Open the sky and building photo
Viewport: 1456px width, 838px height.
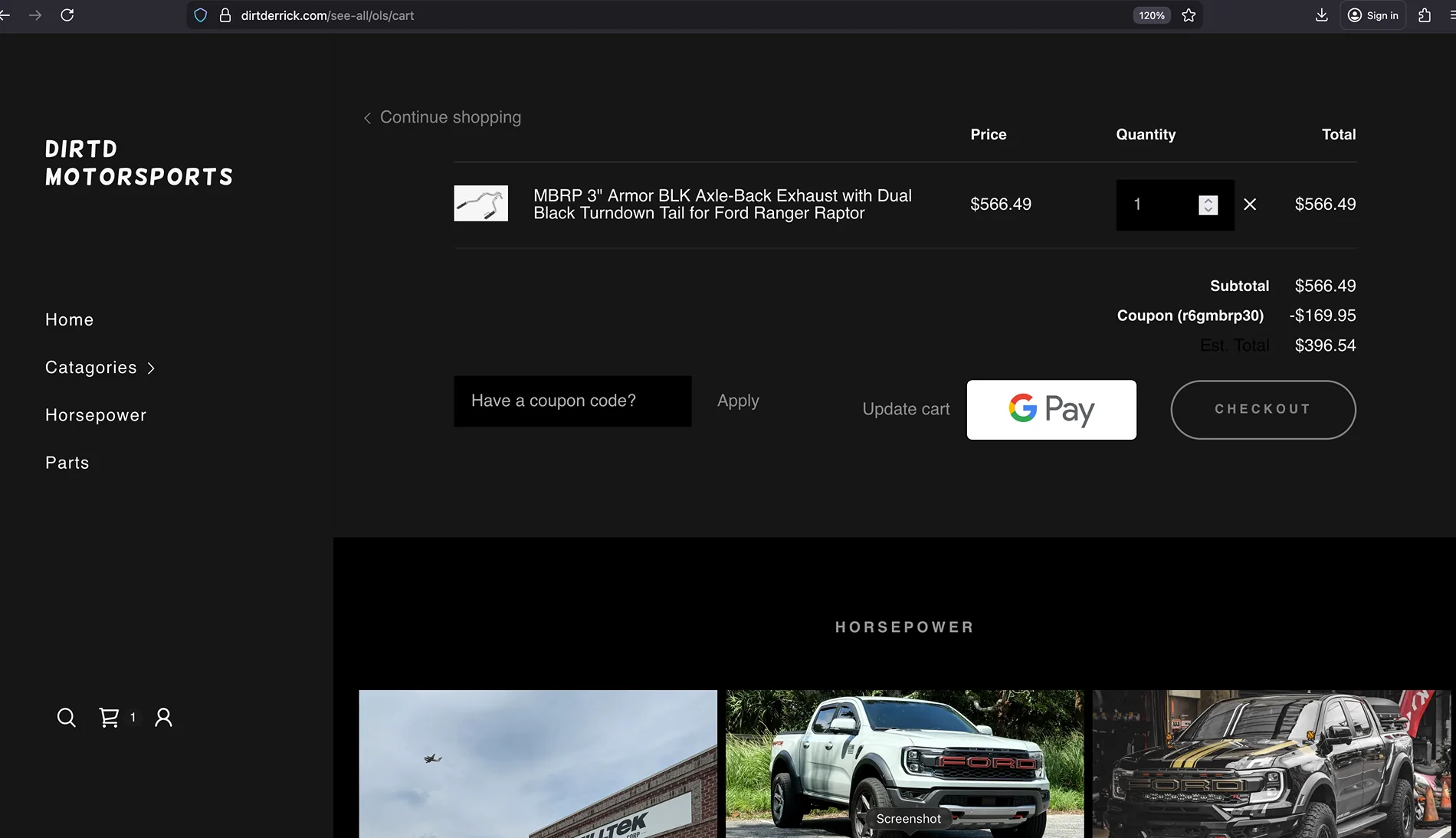click(538, 764)
